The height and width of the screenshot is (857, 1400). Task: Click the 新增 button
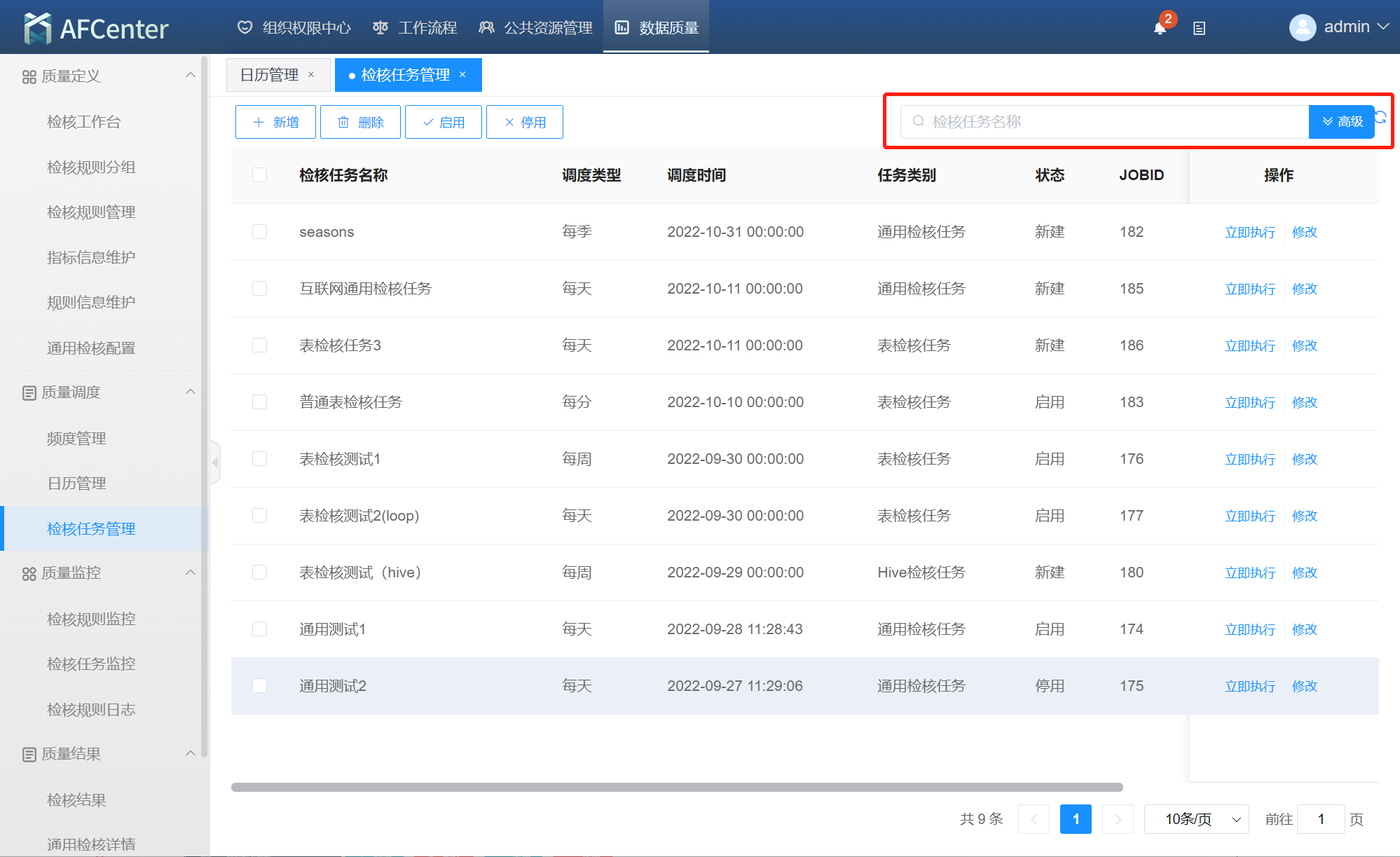275,122
